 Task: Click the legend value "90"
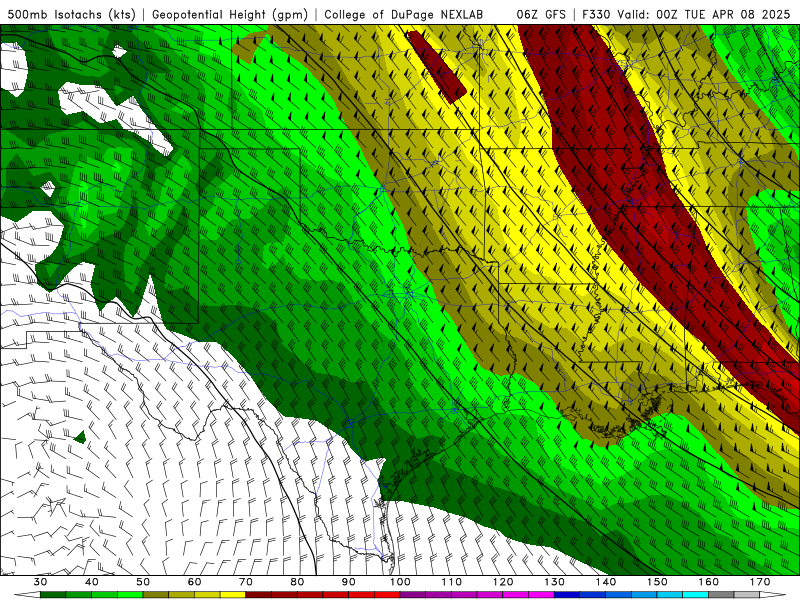[348, 582]
